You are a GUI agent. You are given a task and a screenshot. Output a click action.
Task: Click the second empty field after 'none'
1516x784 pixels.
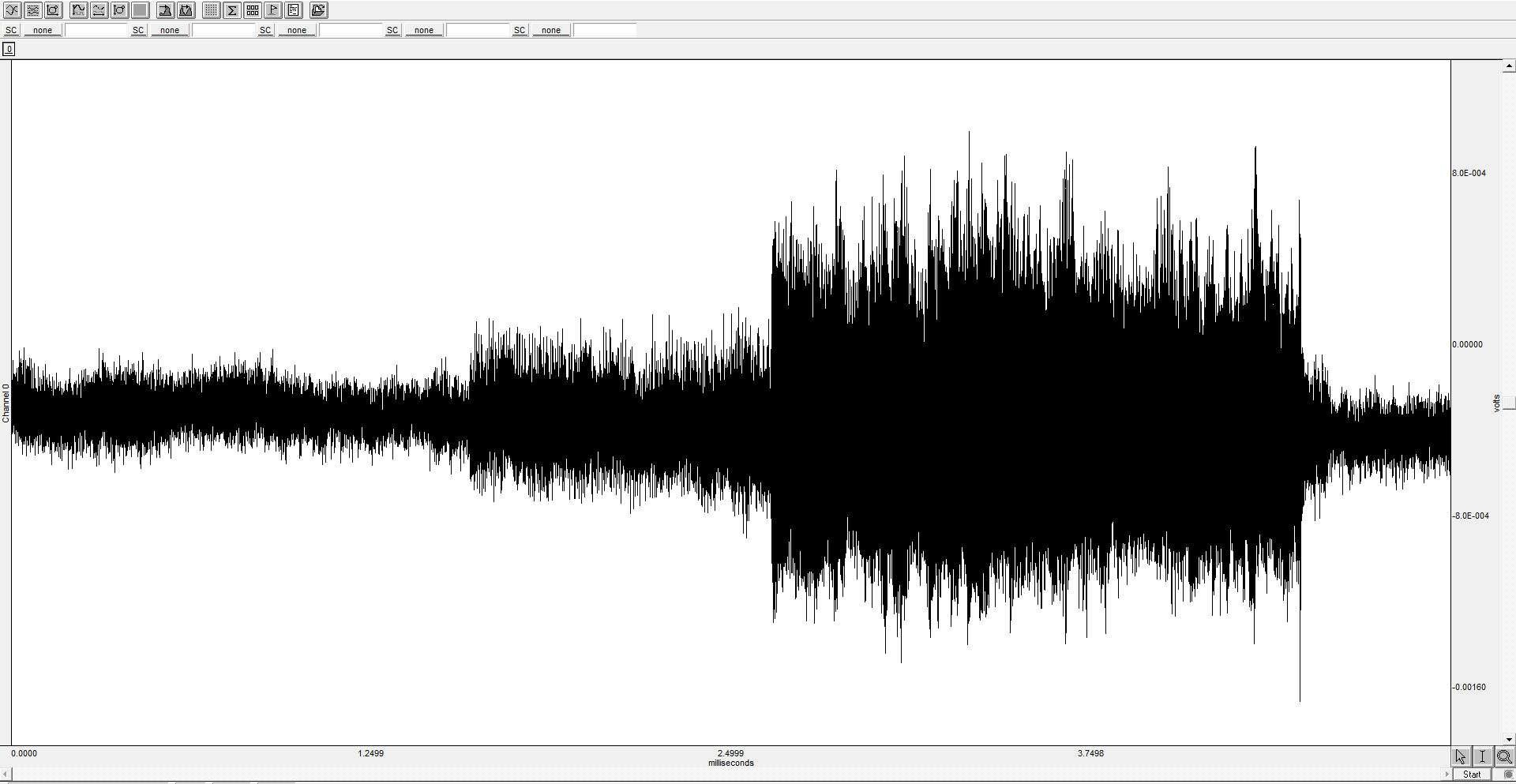tap(223, 30)
